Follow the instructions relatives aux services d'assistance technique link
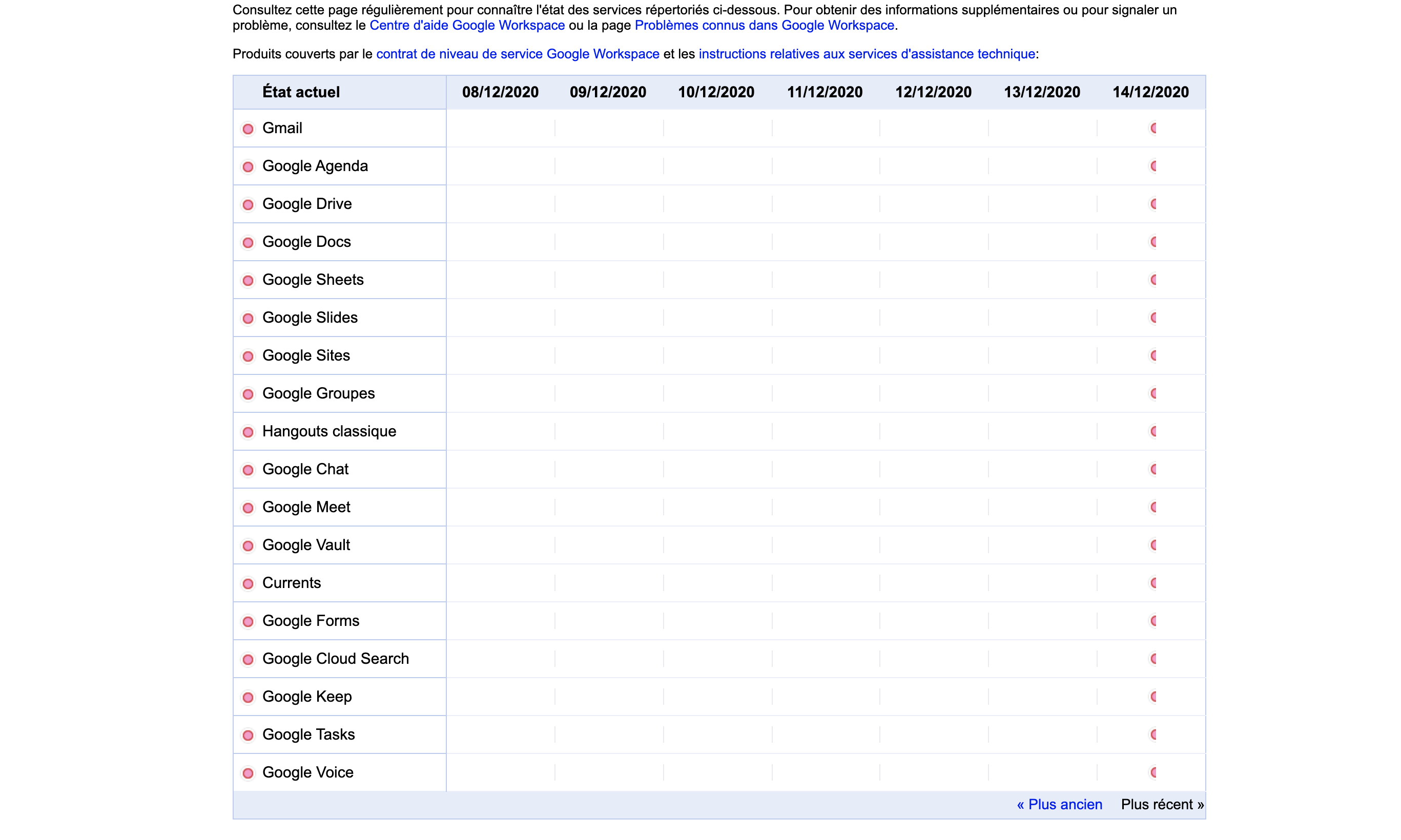The image size is (1401, 840). click(867, 54)
